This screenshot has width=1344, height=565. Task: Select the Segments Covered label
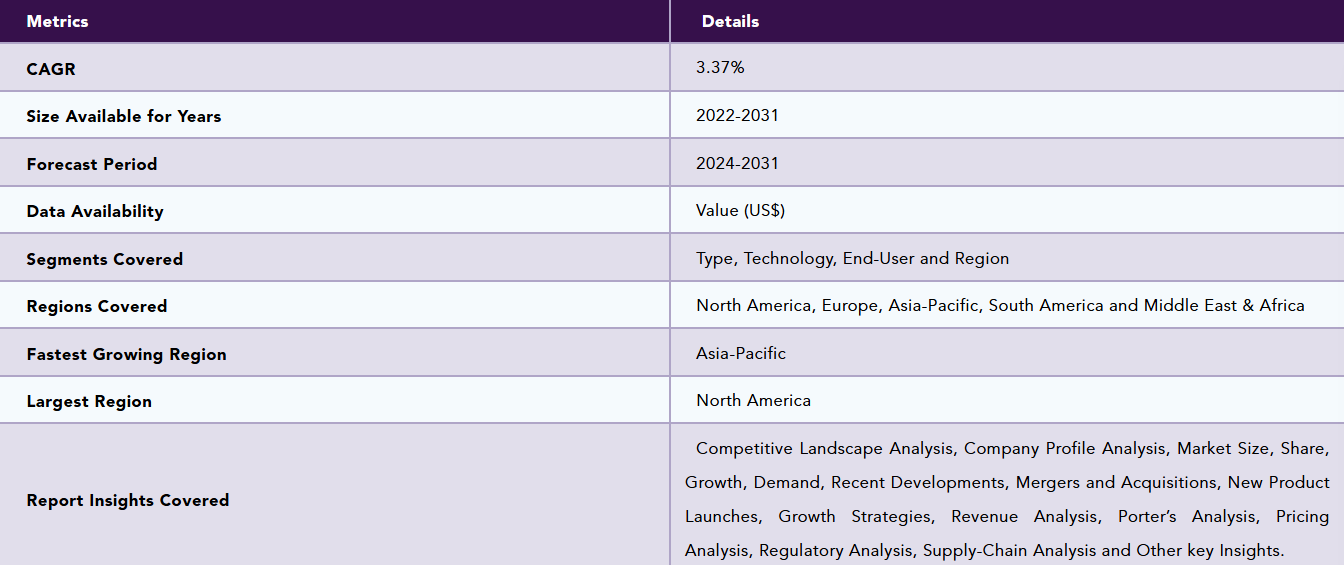pyautogui.click(x=105, y=259)
